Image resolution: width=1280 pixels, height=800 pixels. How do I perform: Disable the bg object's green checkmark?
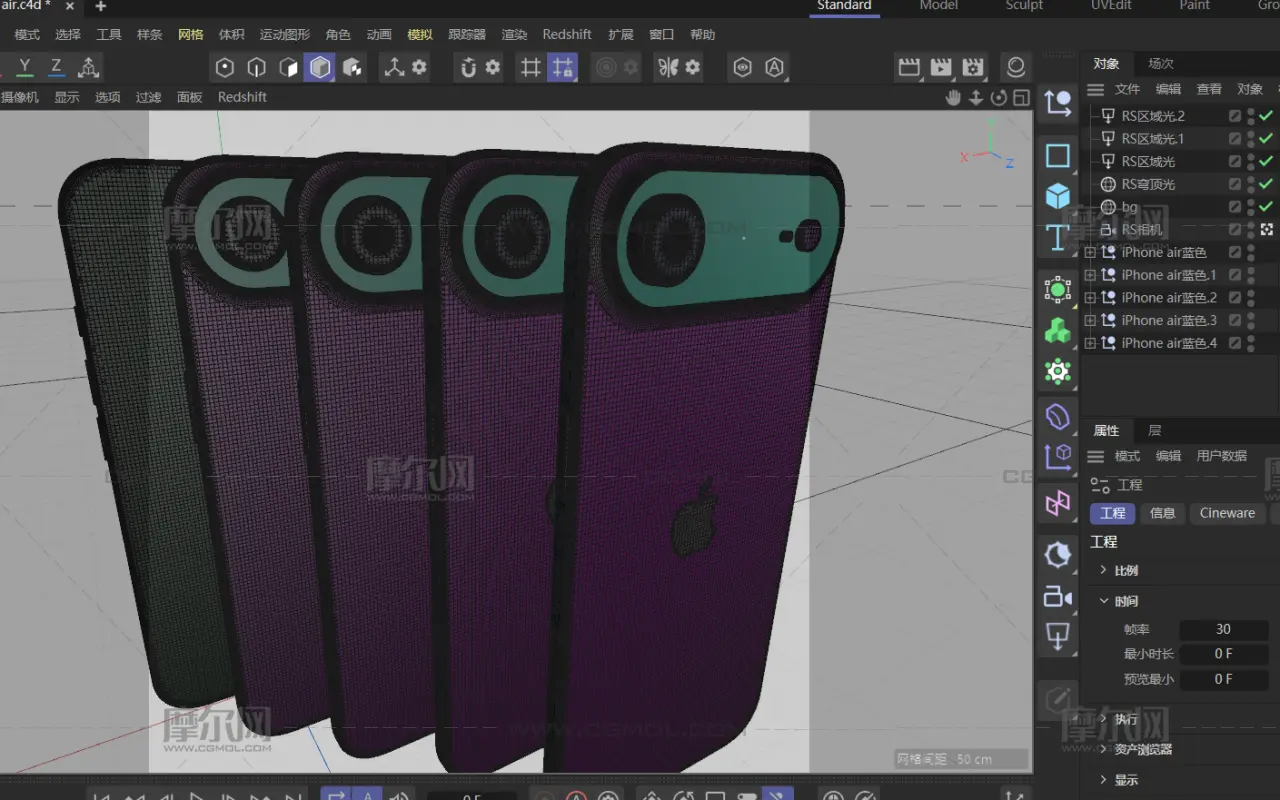point(1266,207)
